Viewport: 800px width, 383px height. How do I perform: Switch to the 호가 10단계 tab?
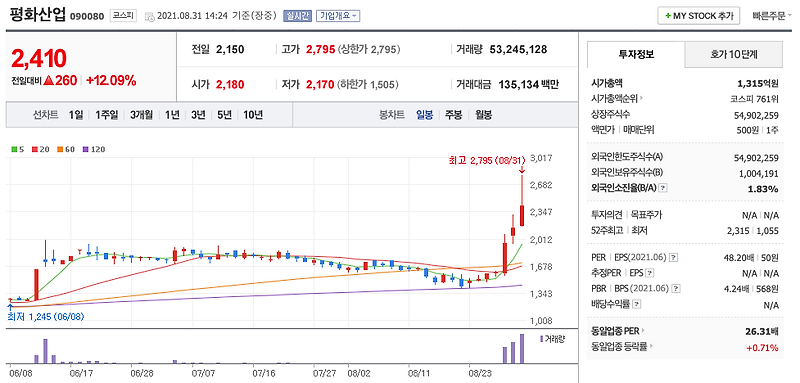click(x=733, y=55)
